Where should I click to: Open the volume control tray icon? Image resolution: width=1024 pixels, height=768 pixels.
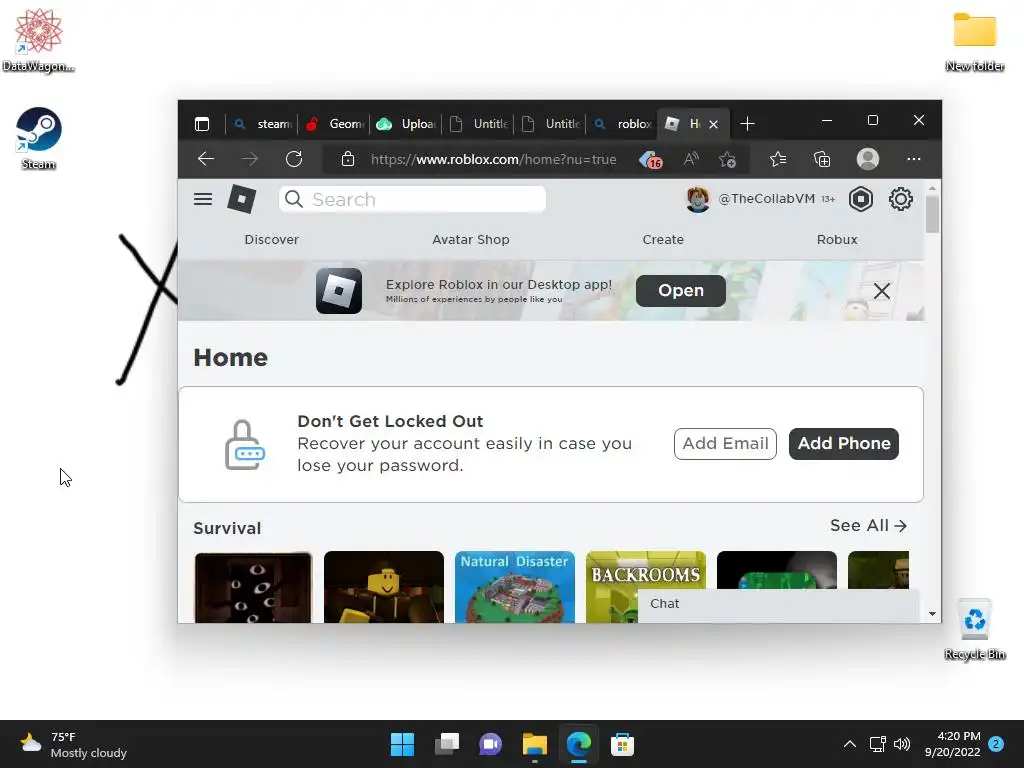tap(902, 744)
